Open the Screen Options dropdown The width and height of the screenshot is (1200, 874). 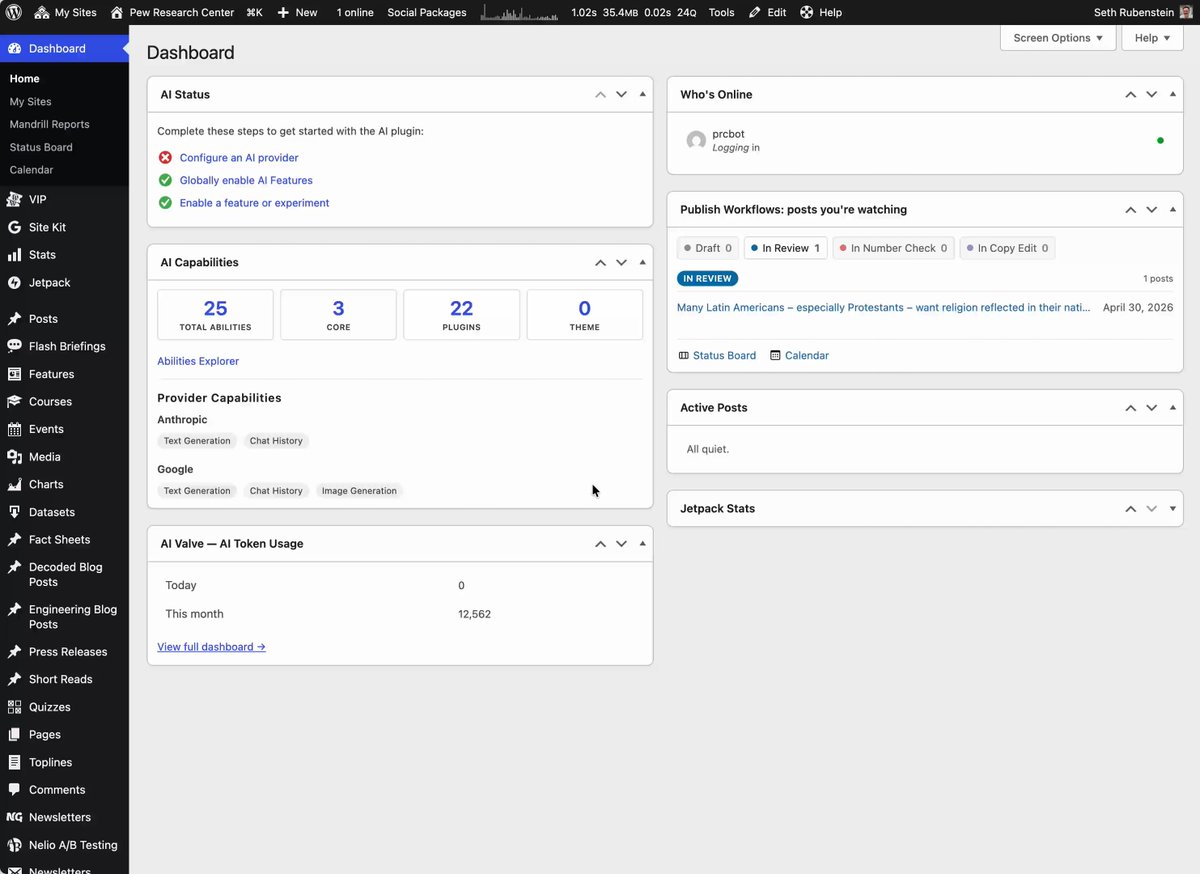[x=1058, y=38]
